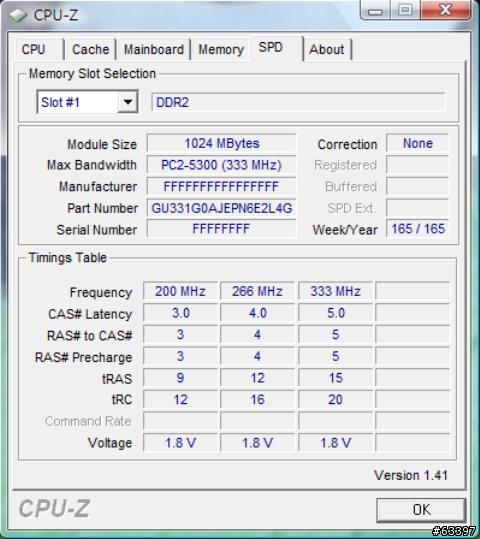Minimize the CPU-Z window
Screen dimensions: 480x539
375,10
